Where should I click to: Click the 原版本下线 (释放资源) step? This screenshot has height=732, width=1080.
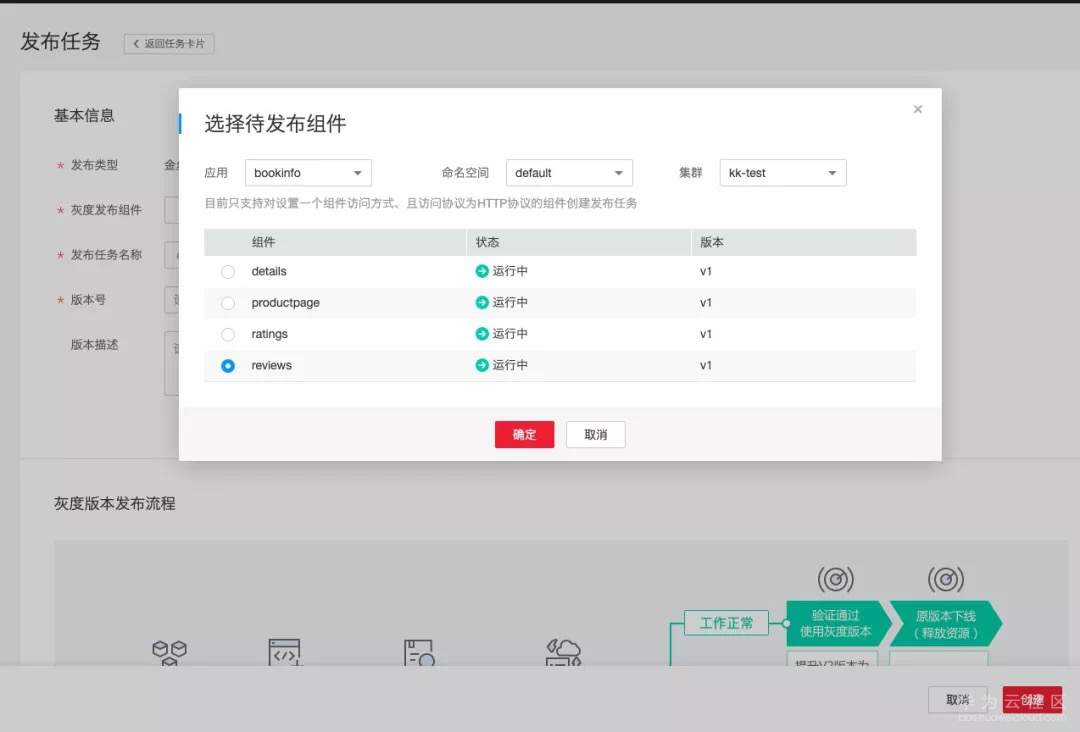pyautogui.click(x=946, y=623)
